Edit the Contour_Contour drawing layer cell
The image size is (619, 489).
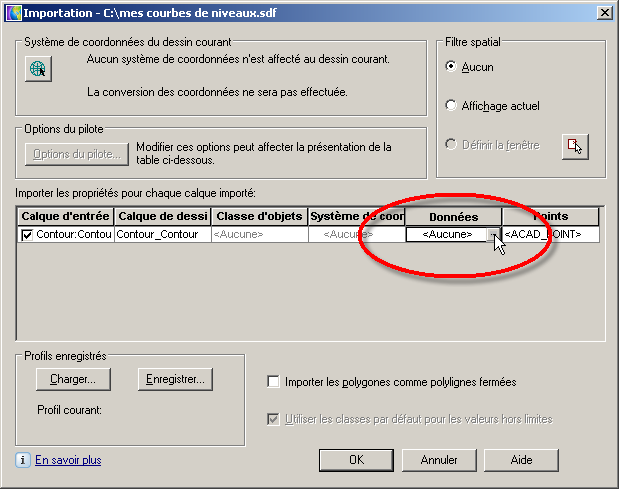pyautogui.click(x=161, y=234)
